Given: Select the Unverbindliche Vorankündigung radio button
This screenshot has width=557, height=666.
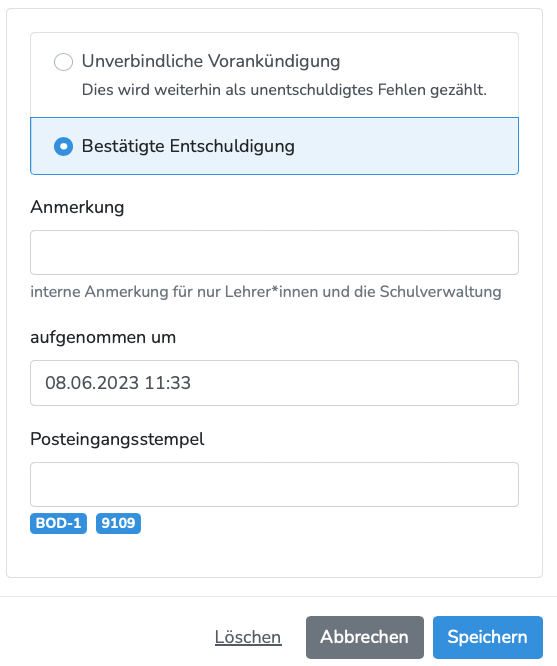Looking at the screenshot, I should 63,62.
